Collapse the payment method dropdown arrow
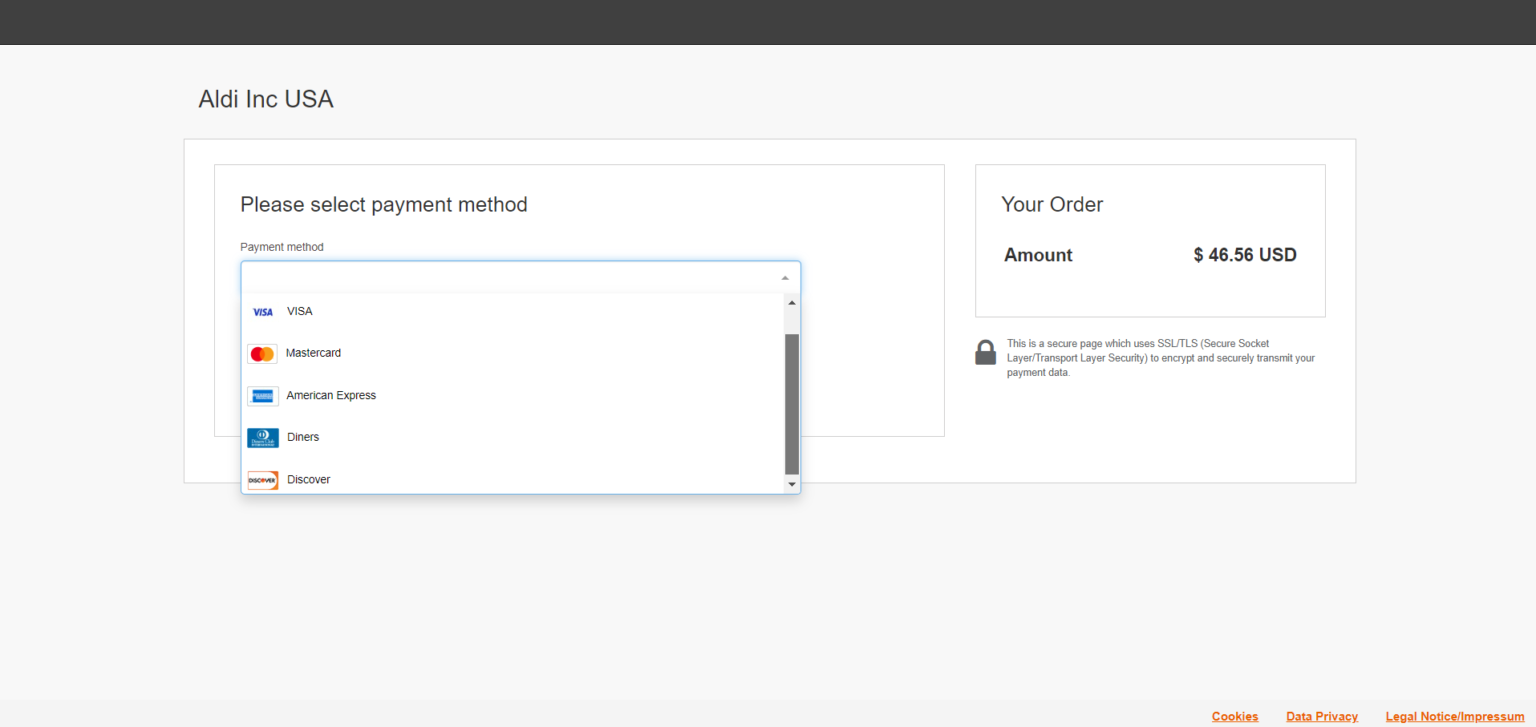The height and width of the screenshot is (727, 1536). pos(784,278)
